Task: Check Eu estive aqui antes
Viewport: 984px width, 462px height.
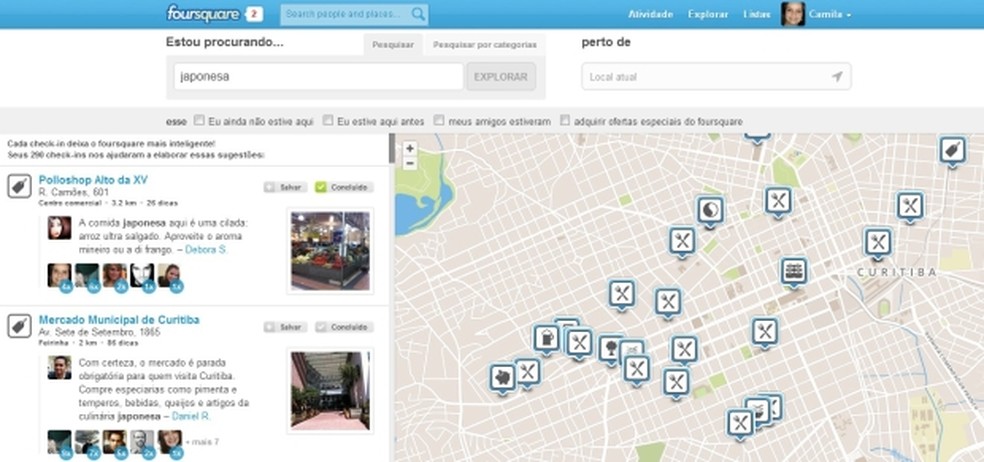Action: (328, 120)
